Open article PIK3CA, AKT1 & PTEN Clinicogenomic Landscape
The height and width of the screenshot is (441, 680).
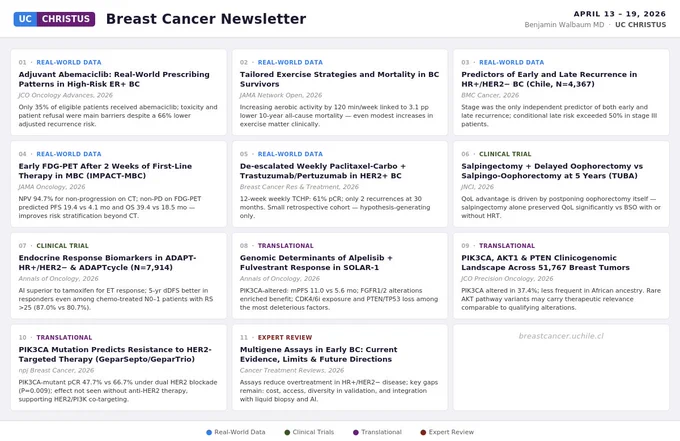(545, 262)
